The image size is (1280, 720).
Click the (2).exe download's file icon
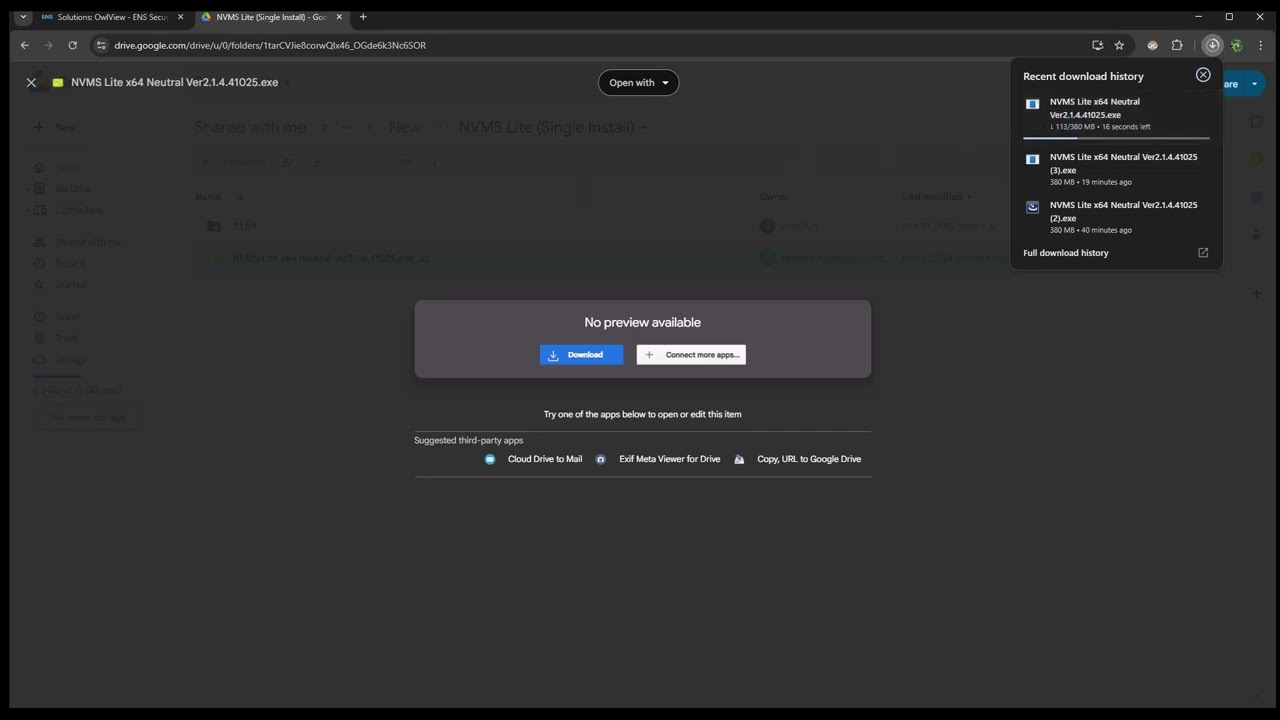[x=1033, y=207]
